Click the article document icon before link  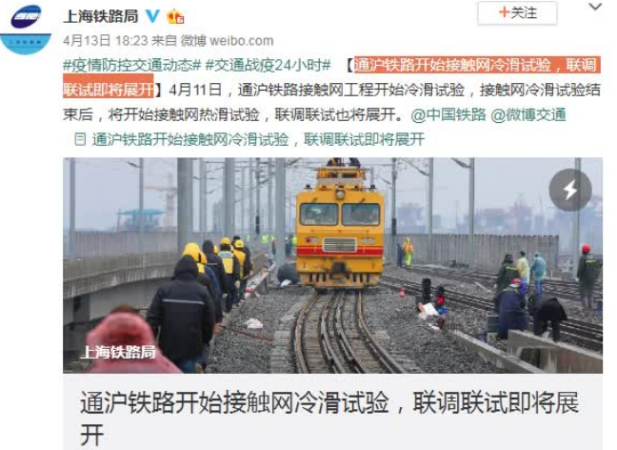click(x=80, y=139)
